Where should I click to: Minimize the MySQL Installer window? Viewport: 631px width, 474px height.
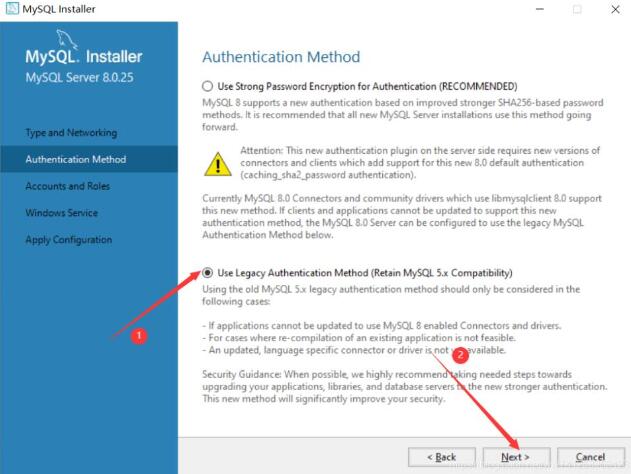point(540,9)
